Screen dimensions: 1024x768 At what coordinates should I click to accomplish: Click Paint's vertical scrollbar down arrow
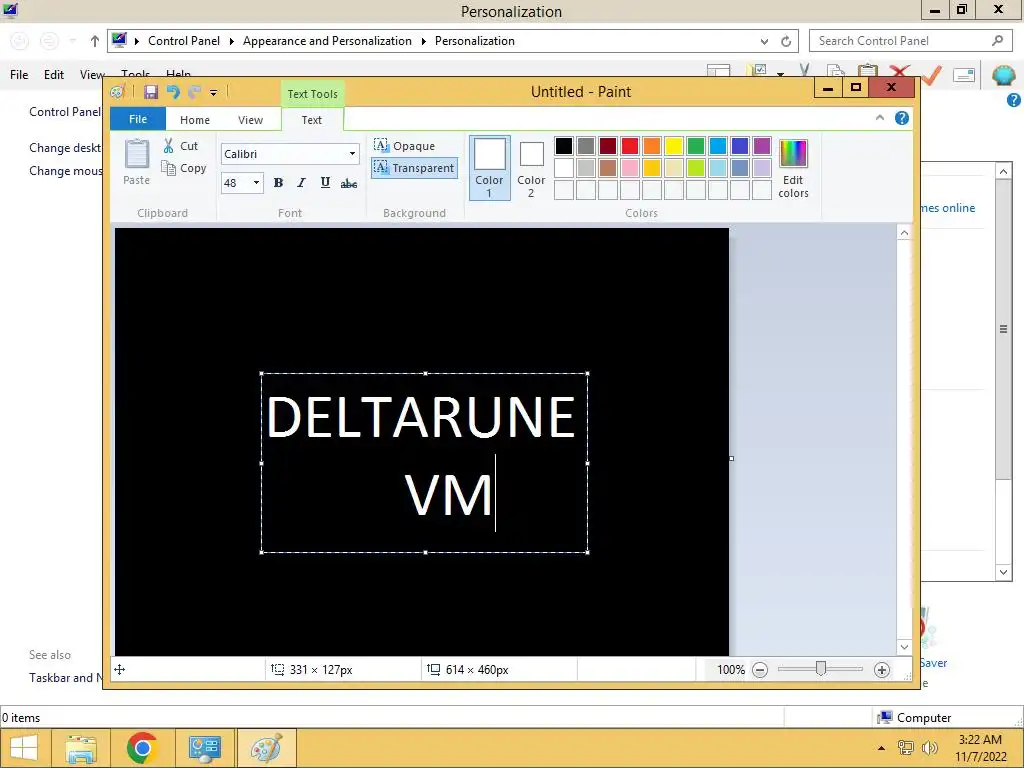tap(904, 647)
